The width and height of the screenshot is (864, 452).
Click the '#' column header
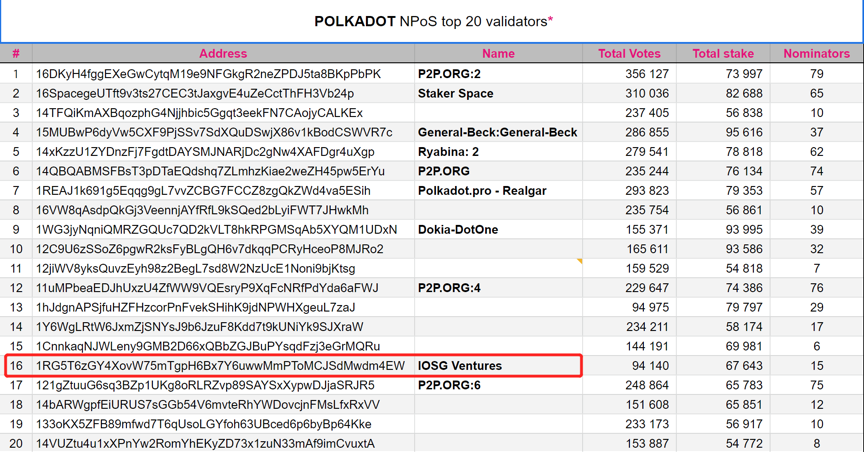click(16, 53)
